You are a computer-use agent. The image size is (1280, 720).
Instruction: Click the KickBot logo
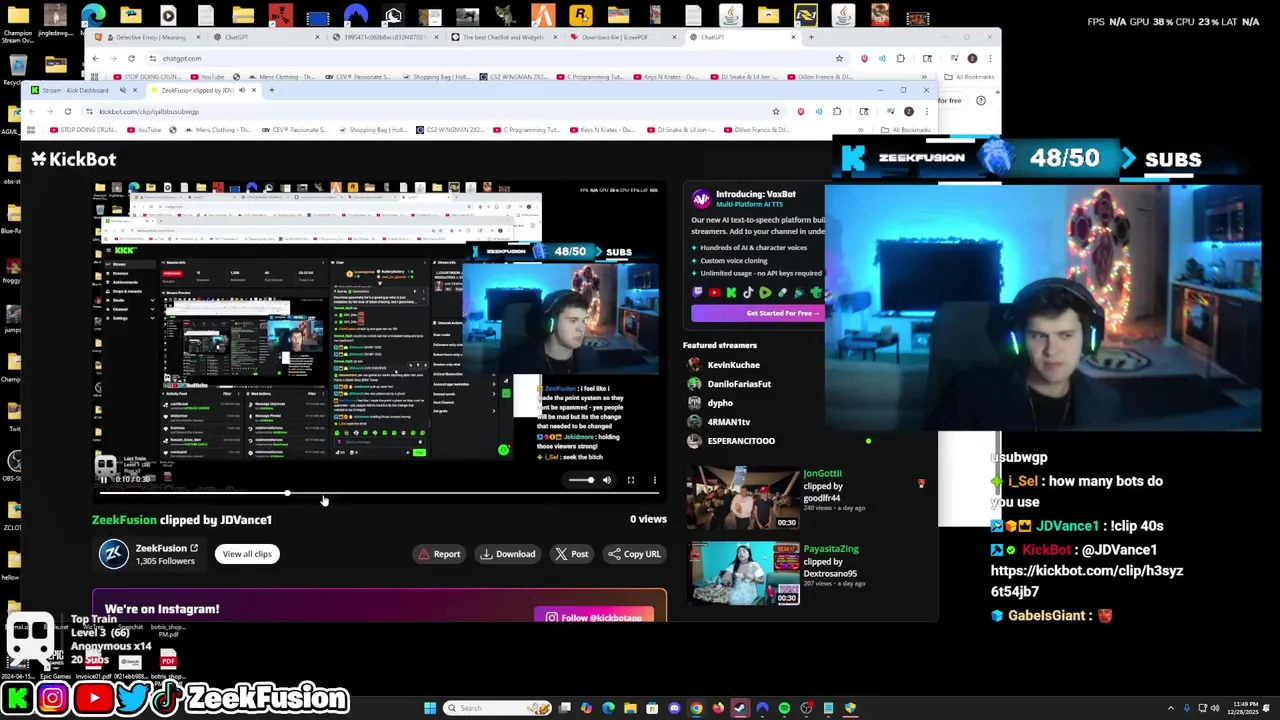(73, 159)
